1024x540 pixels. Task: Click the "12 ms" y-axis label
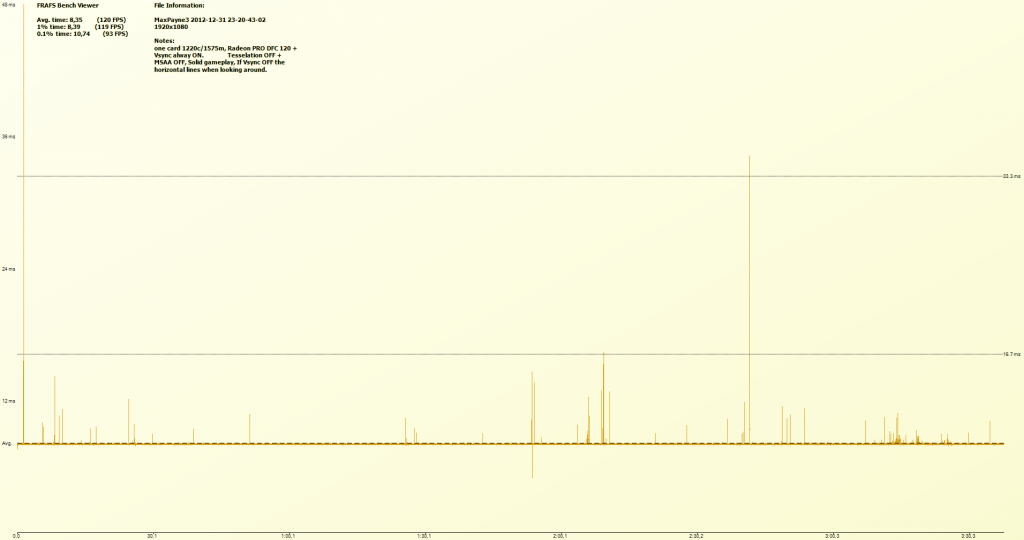click(x=8, y=401)
